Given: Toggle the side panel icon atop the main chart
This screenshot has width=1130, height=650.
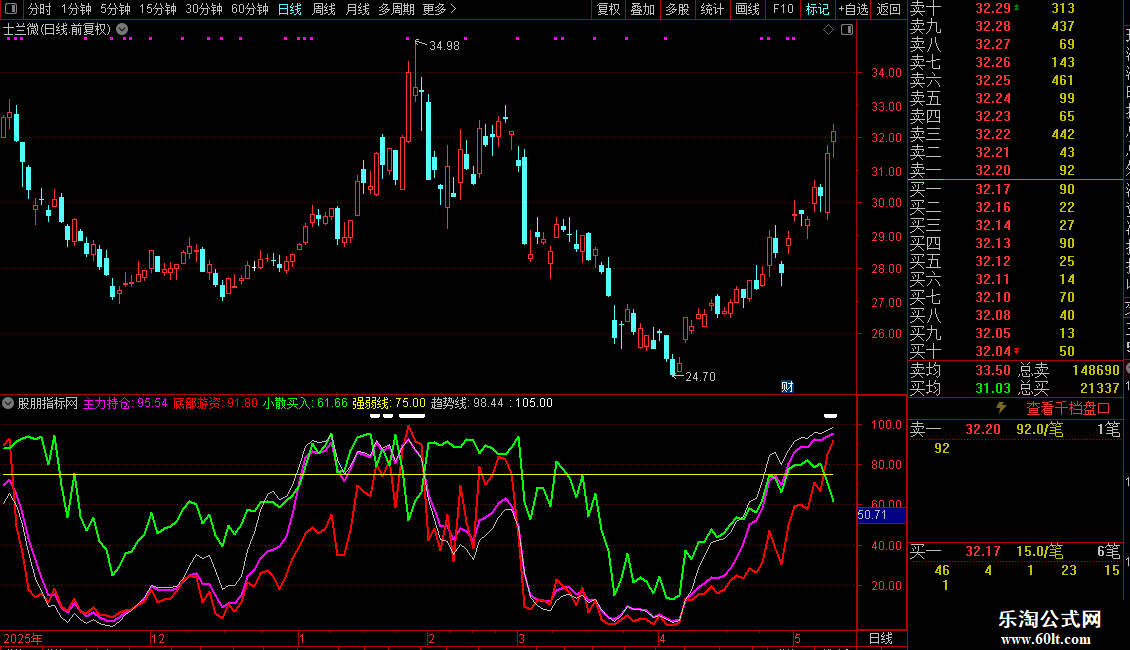Looking at the screenshot, I should point(847,30).
